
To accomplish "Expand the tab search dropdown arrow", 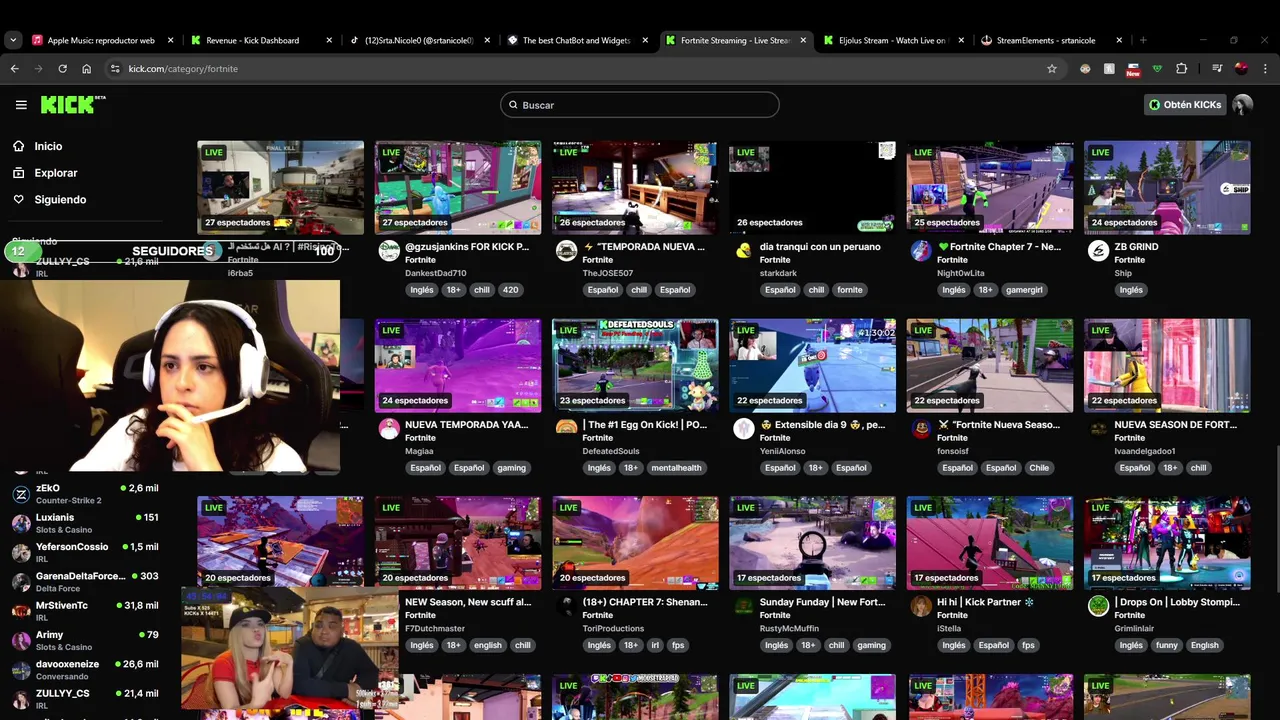I will [x=12, y=40].
